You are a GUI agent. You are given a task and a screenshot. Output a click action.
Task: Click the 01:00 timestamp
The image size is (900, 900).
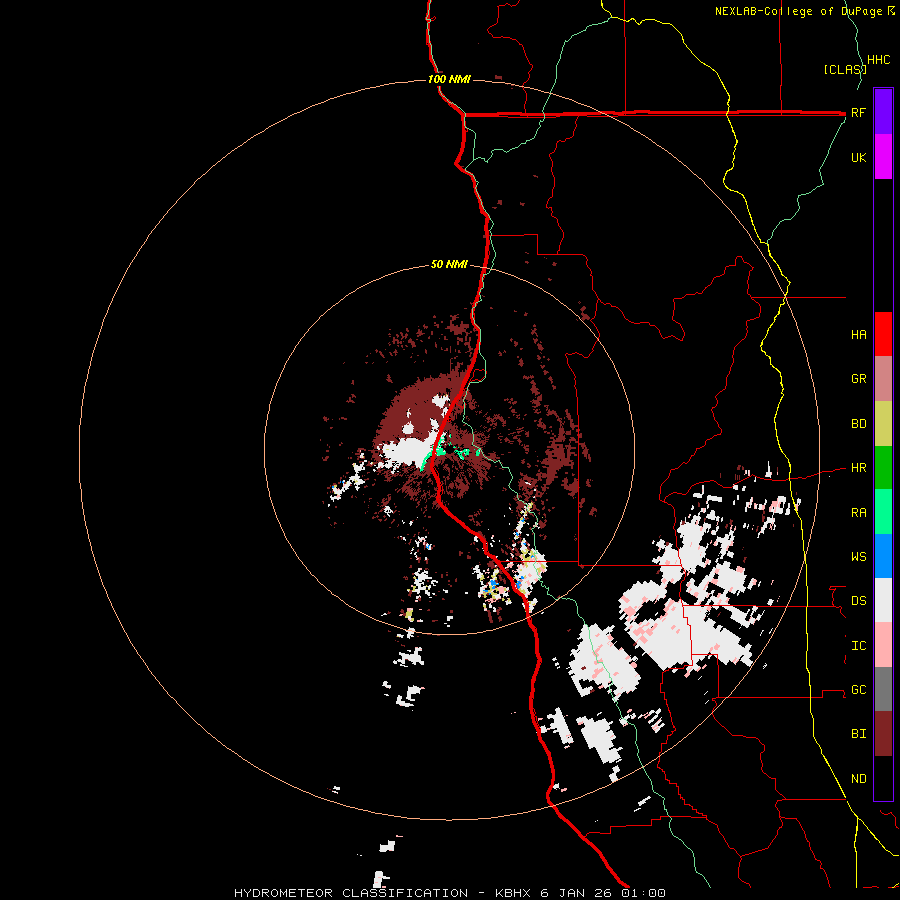pyautogui.click(x=643, y=893)
